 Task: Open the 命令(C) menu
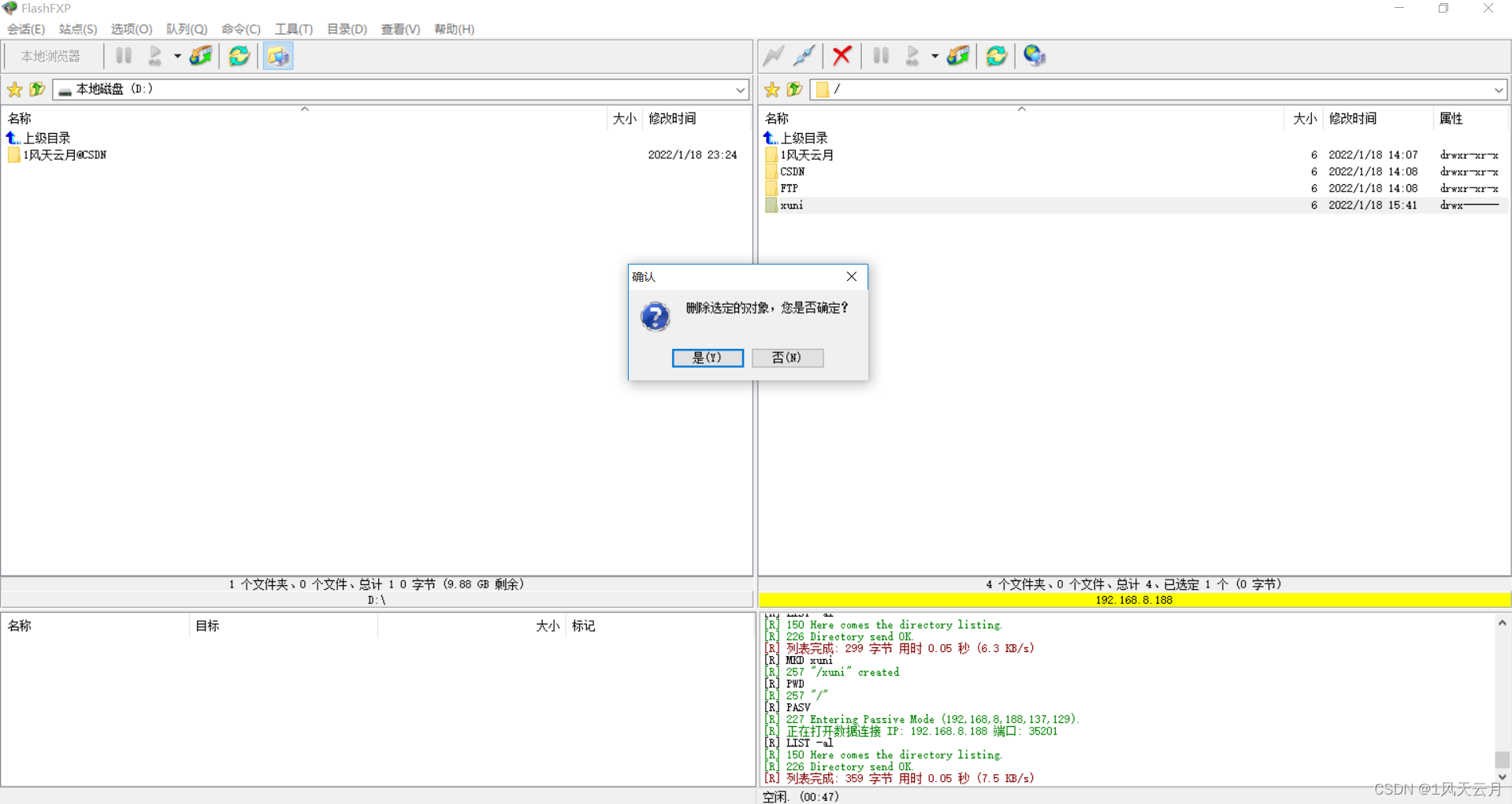click(x=241, y=29)
